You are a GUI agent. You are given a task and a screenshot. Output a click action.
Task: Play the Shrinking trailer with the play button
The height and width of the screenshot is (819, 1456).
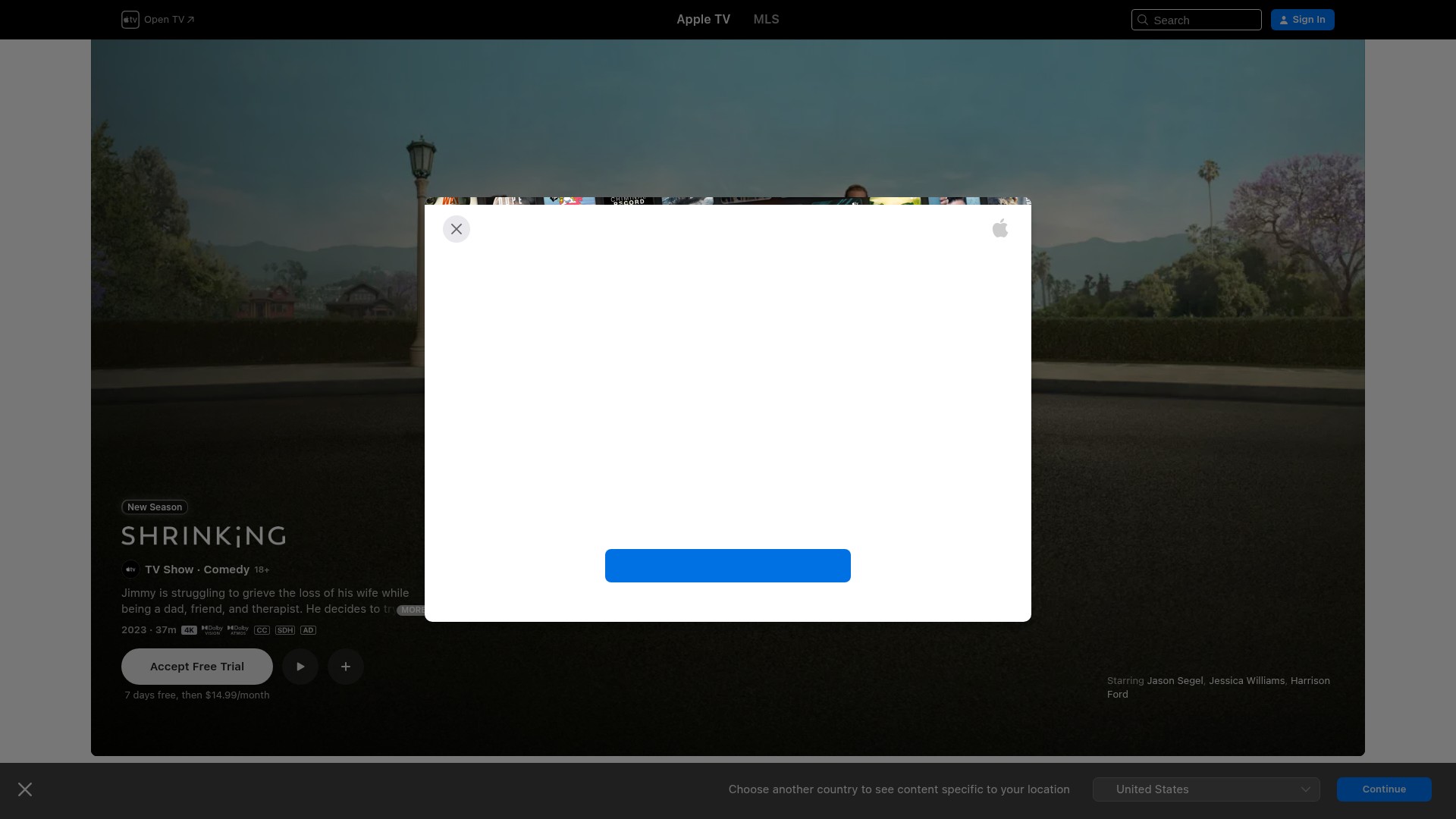300,667
